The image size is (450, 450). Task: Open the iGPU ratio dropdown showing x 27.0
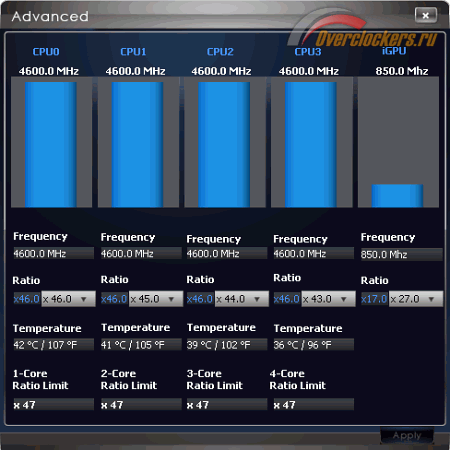click(x=416, y=299)
